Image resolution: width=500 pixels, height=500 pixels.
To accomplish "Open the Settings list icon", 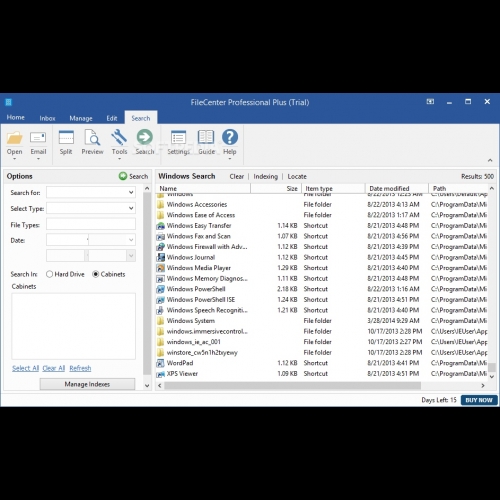I will (x=178, y=138).
